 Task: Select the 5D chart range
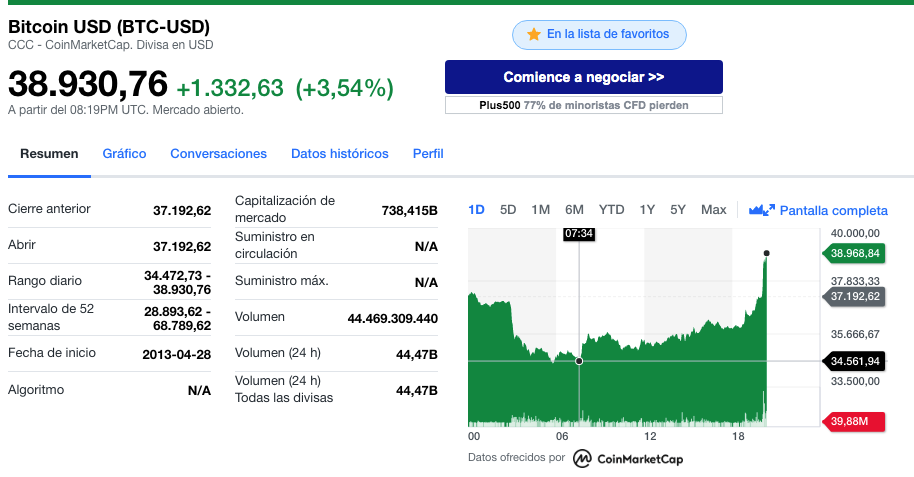[x=508, y=210]
